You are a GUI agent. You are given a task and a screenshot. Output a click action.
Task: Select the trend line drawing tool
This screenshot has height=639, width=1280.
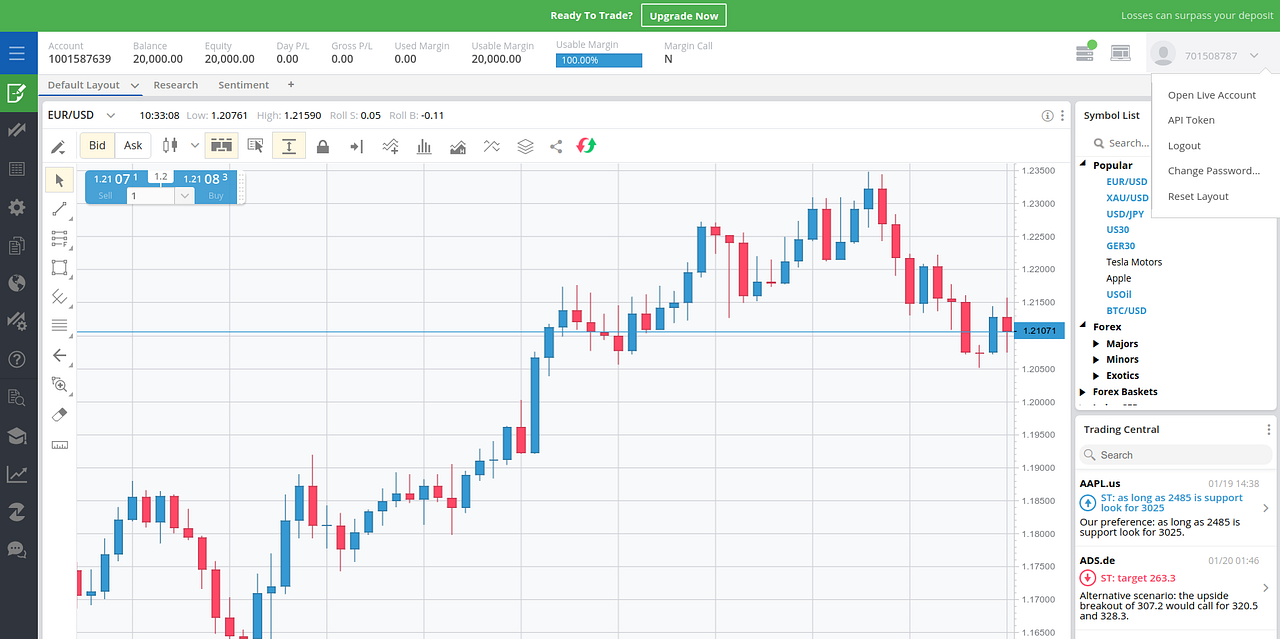[x=60, y=209]
